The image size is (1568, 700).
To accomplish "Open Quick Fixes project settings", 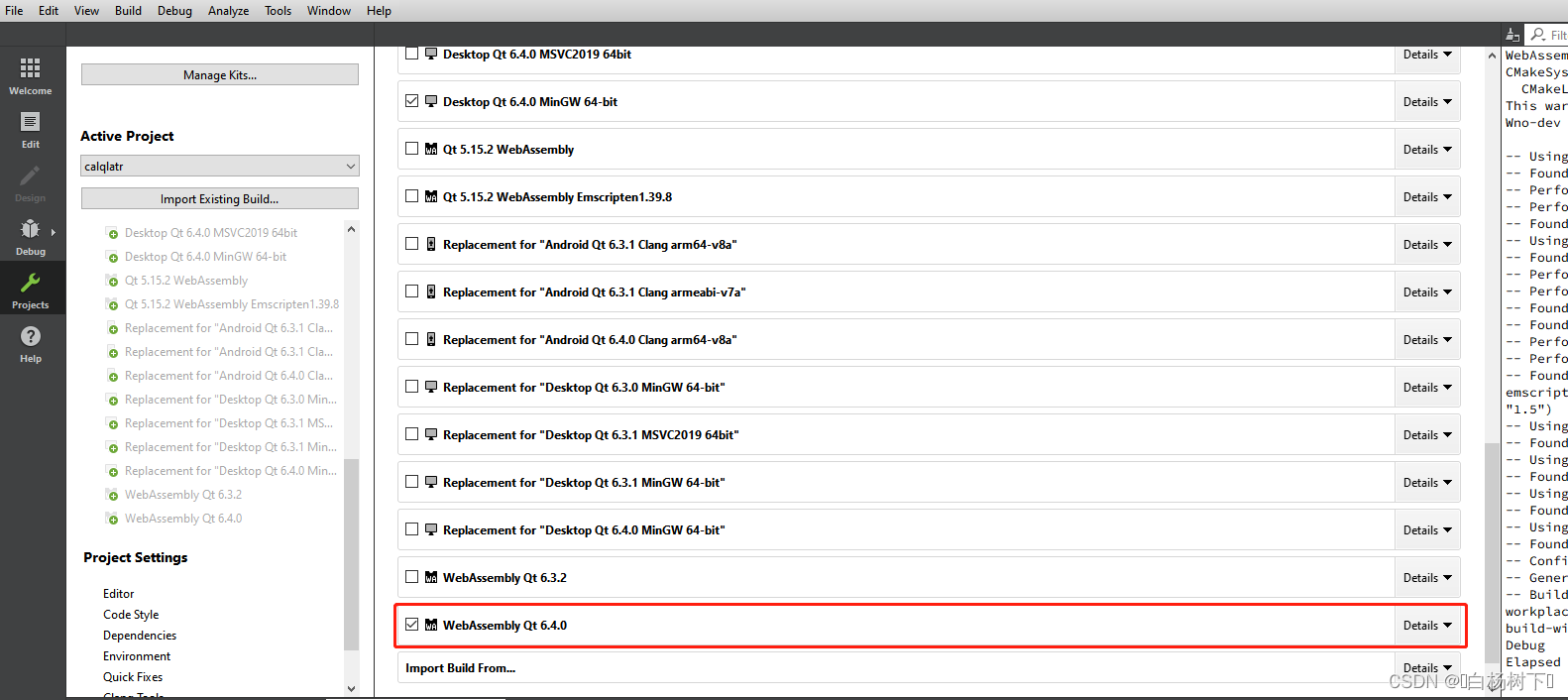I will coord(133,677).
